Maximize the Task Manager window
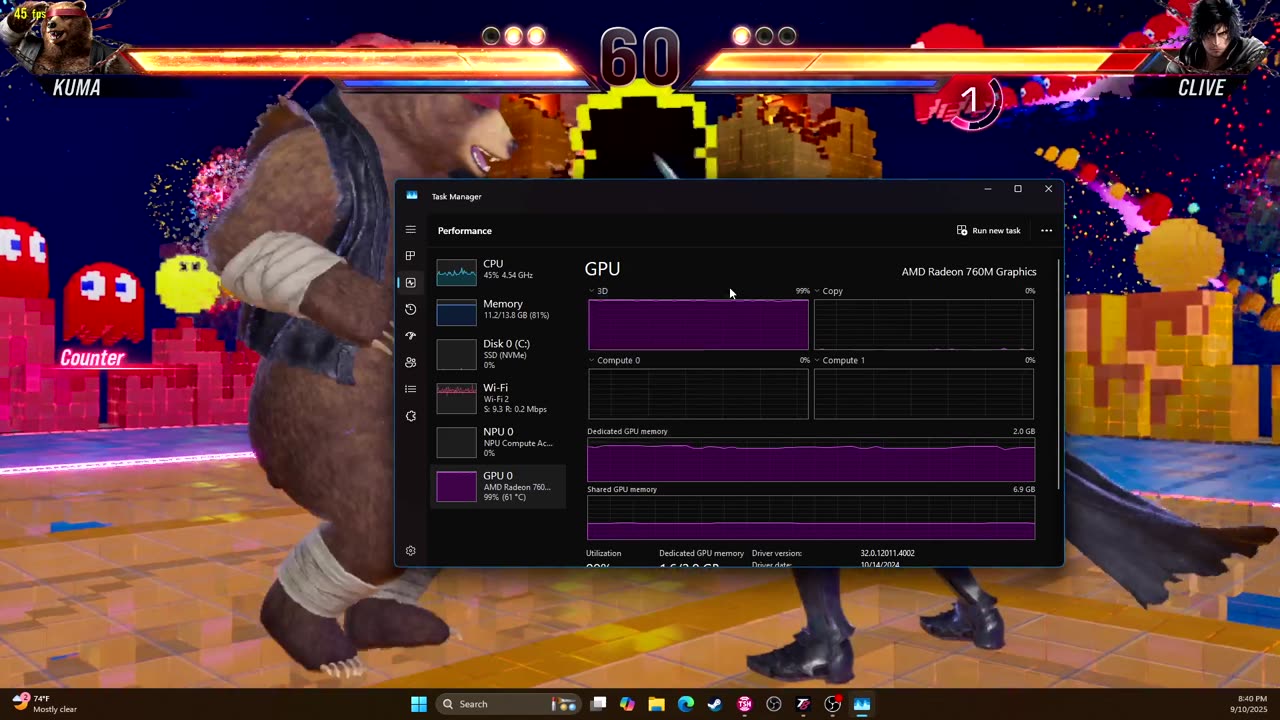This screenshot has height=720, width=1280. (1018, 189)
